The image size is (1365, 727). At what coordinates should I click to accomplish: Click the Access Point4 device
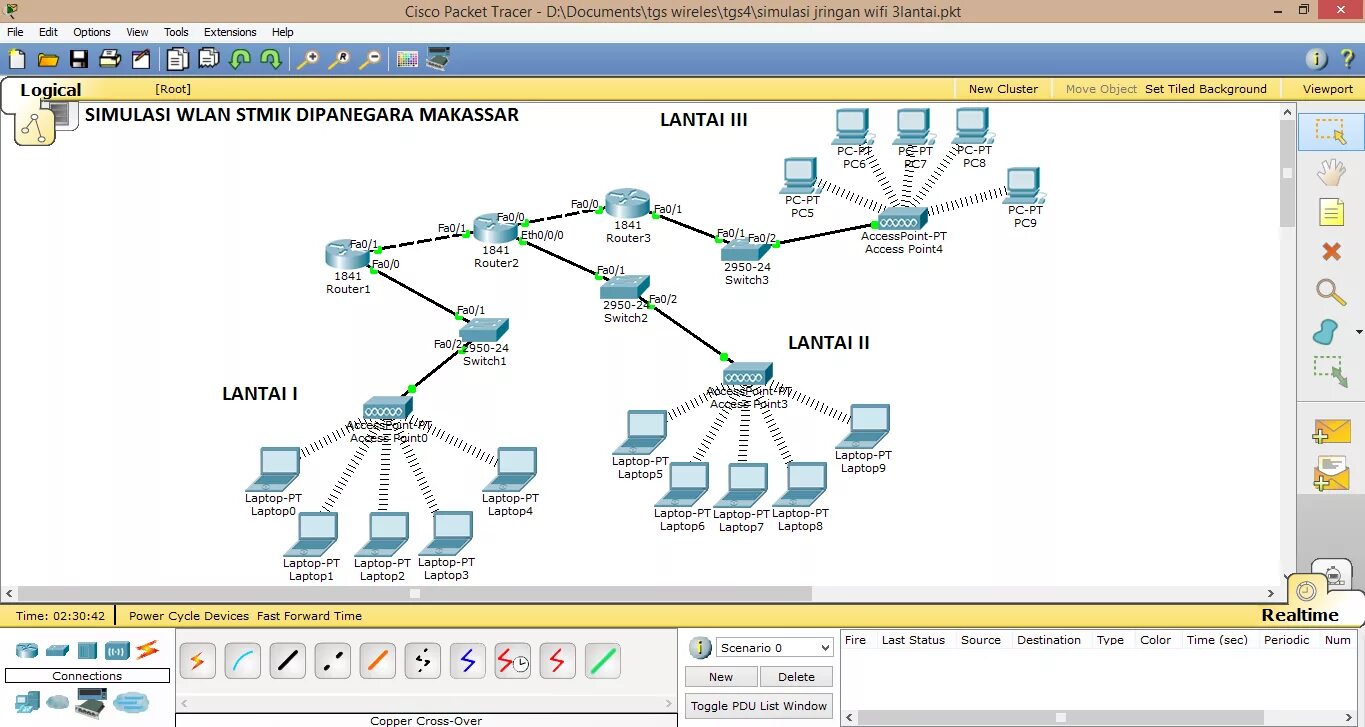[901, 219]
